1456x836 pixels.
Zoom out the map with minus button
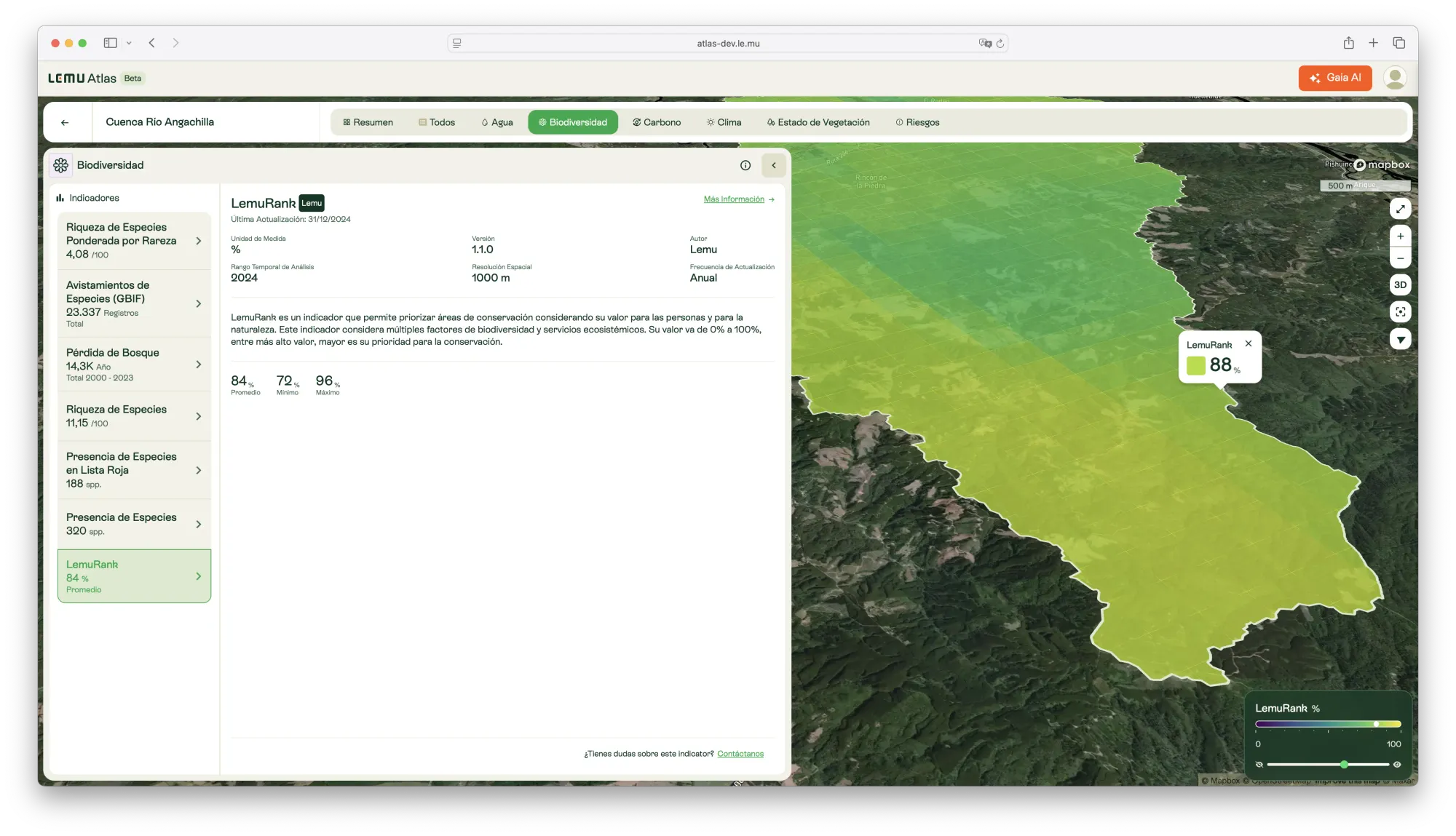click(1400, 258)
